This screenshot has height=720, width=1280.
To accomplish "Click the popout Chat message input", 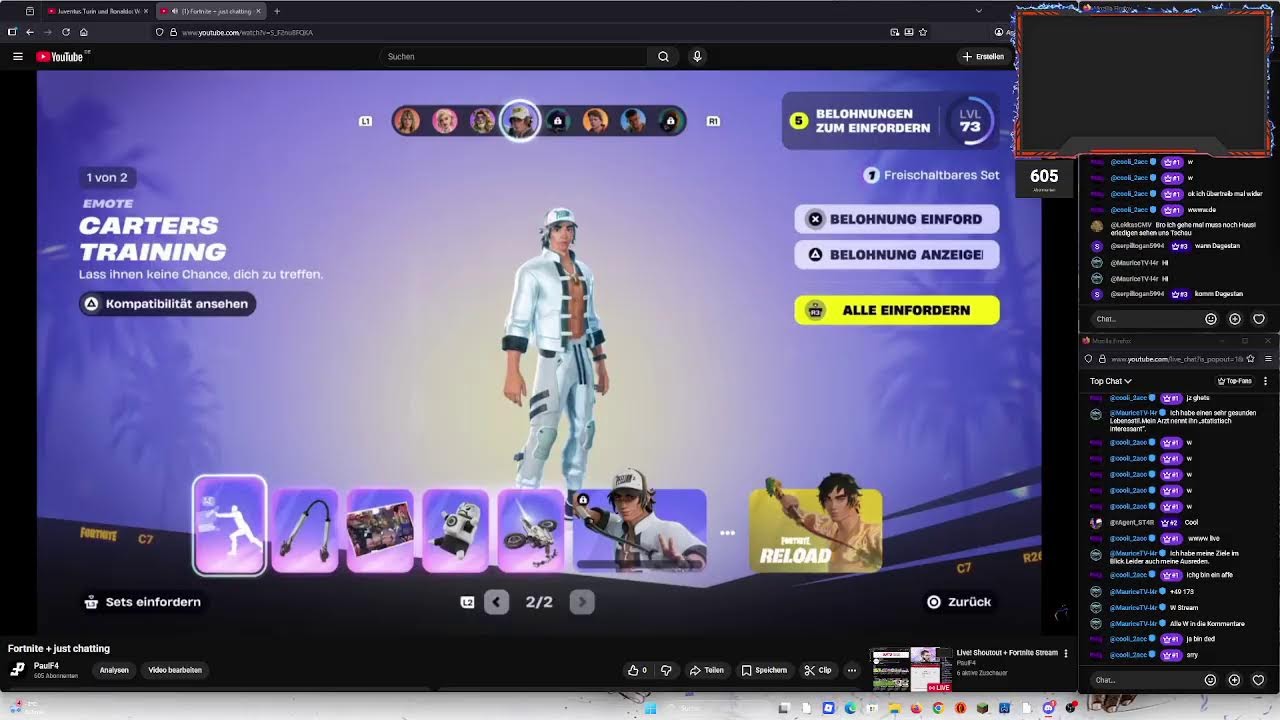I will (1145, 680).
